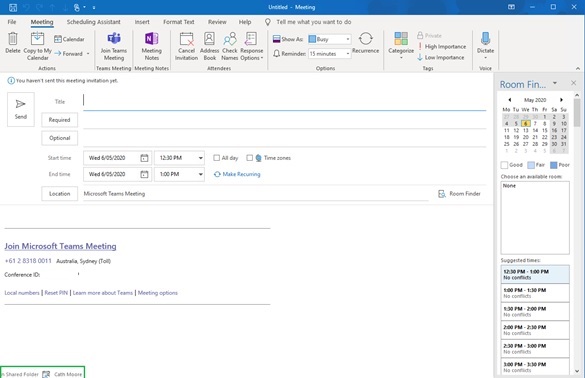Select suggested time 2:00 PM - 2:30 PM
This screenshot has width=585, height=378.
(535, 330)
